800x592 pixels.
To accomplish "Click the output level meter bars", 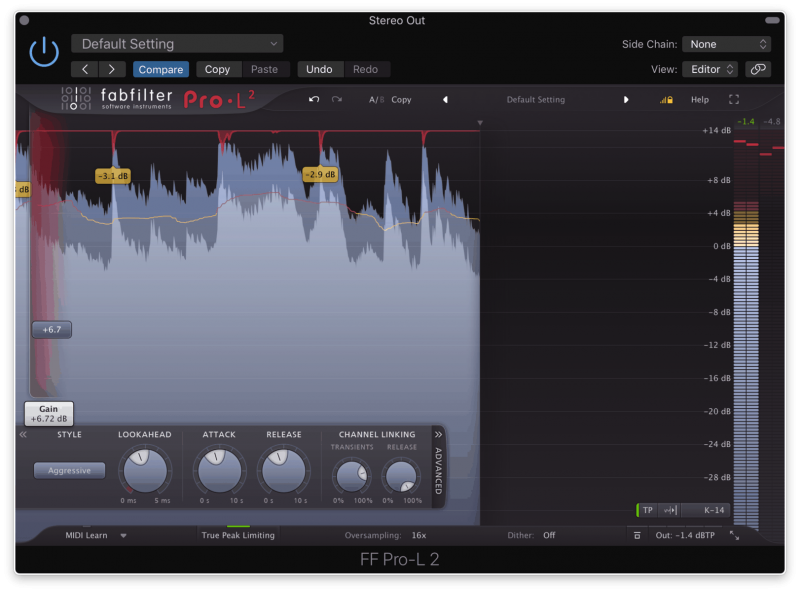I will coord(746,332).
